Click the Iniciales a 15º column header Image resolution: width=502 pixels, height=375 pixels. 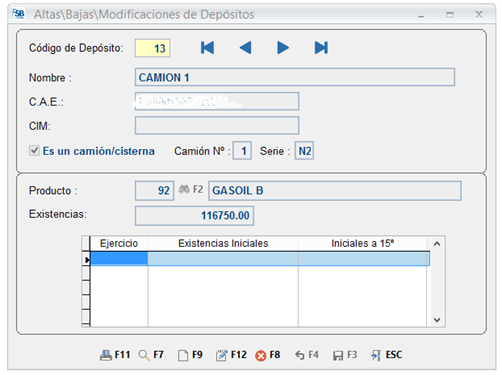pyautogui.click(x=362, y=243)
